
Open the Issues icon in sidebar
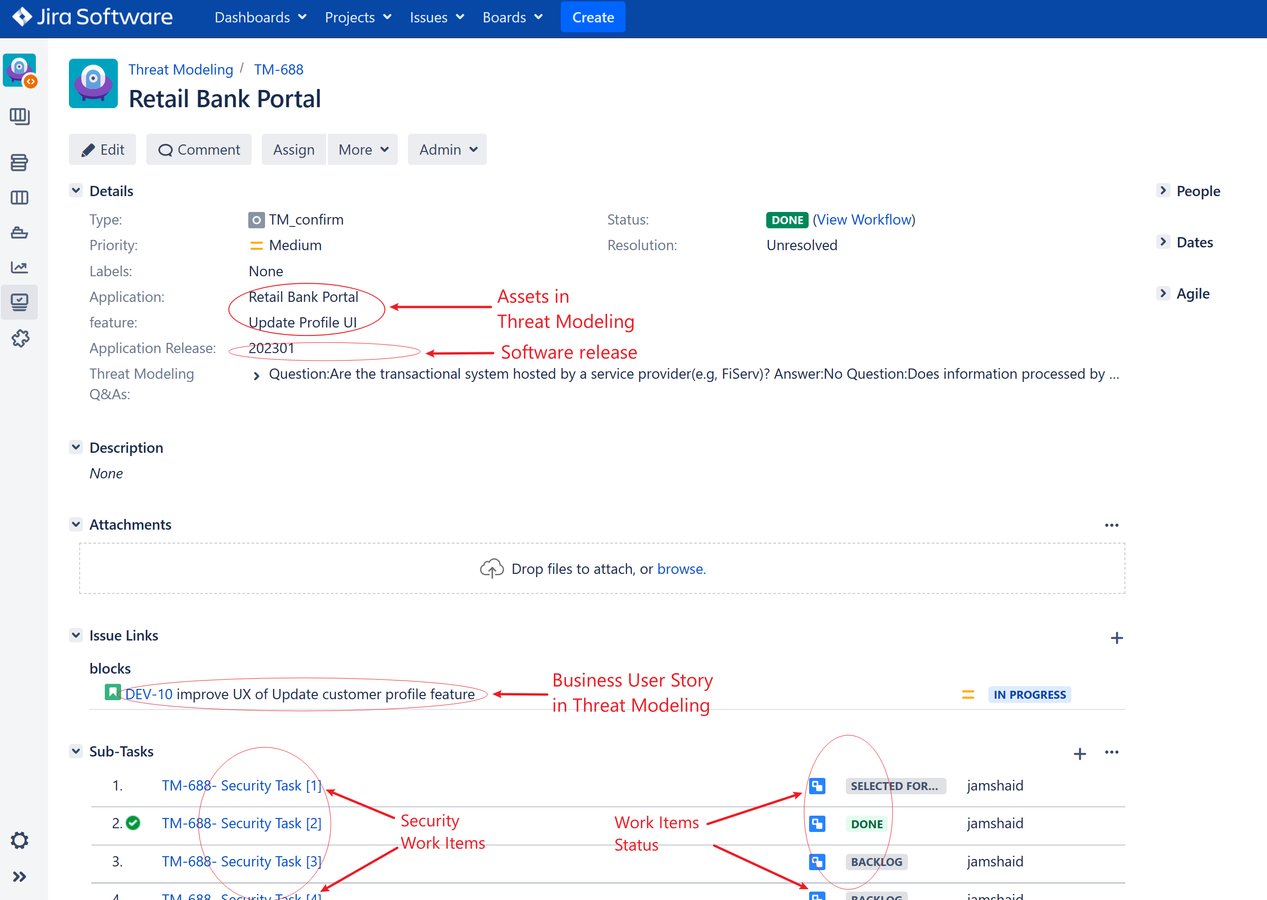pos(20,301)
